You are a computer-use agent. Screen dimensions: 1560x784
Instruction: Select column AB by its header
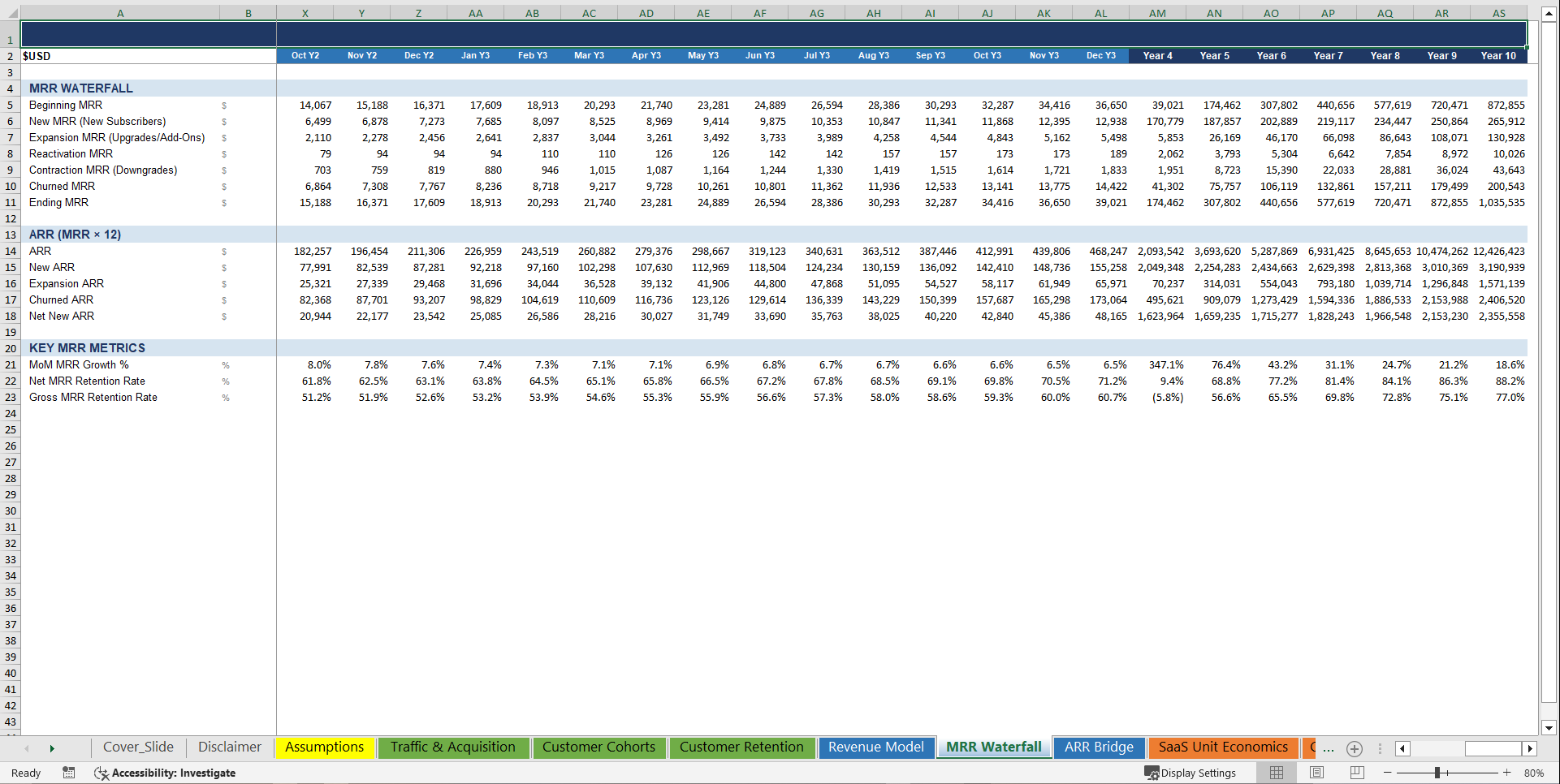532,13
